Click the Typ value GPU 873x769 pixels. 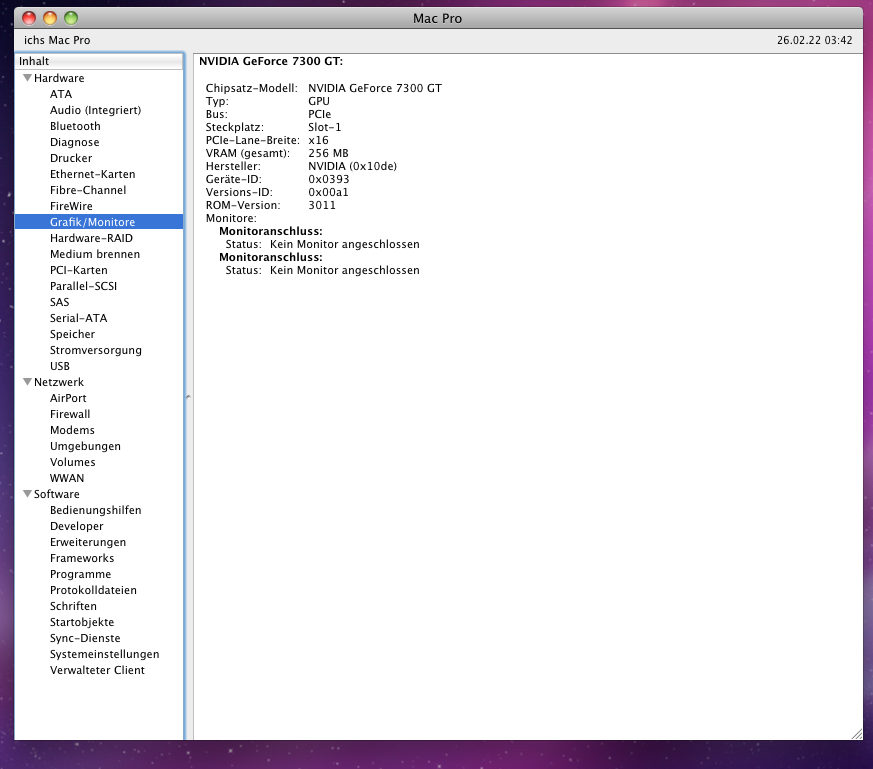[319, 101]
